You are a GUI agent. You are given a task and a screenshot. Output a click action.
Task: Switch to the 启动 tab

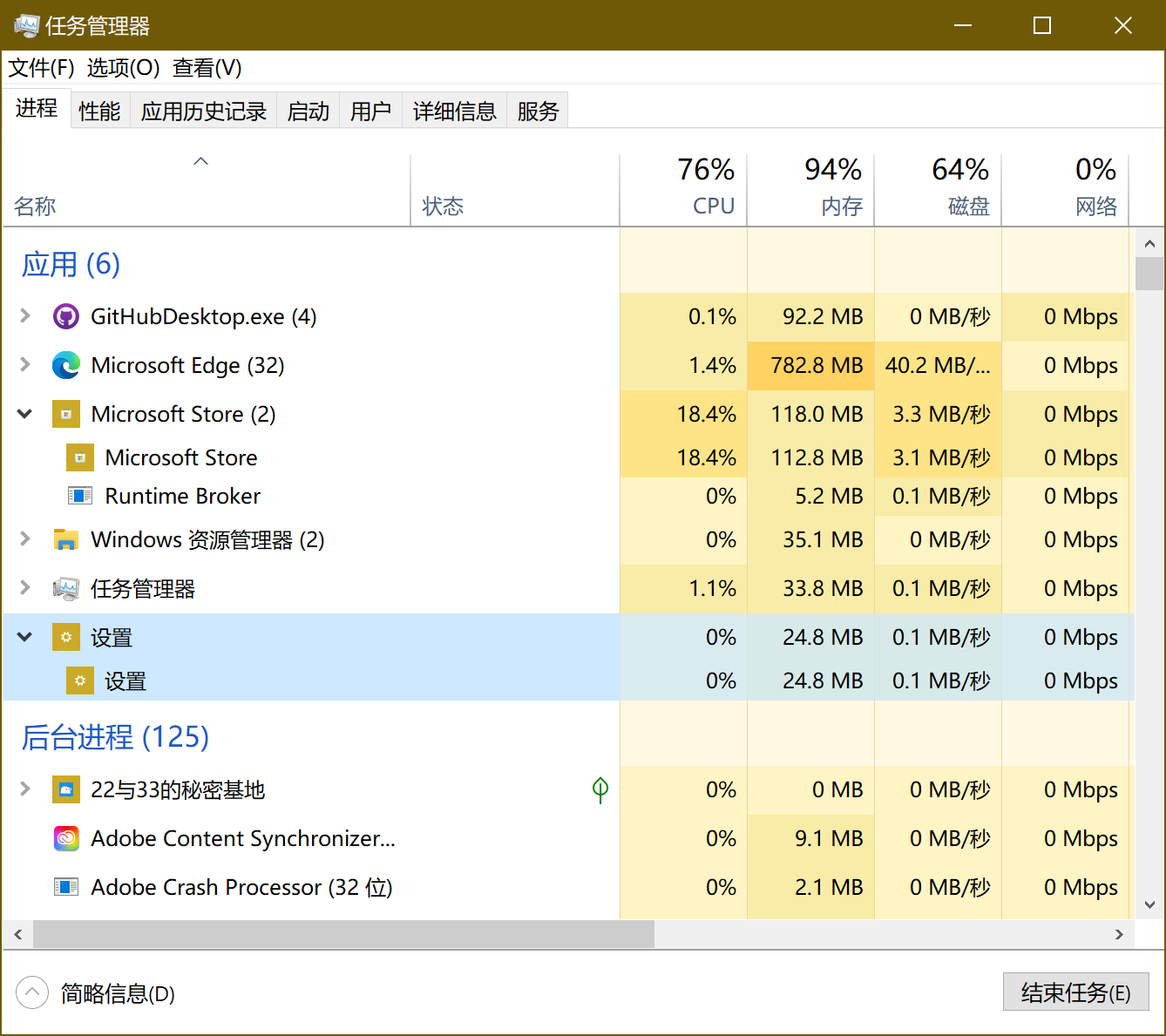point(308,111)
